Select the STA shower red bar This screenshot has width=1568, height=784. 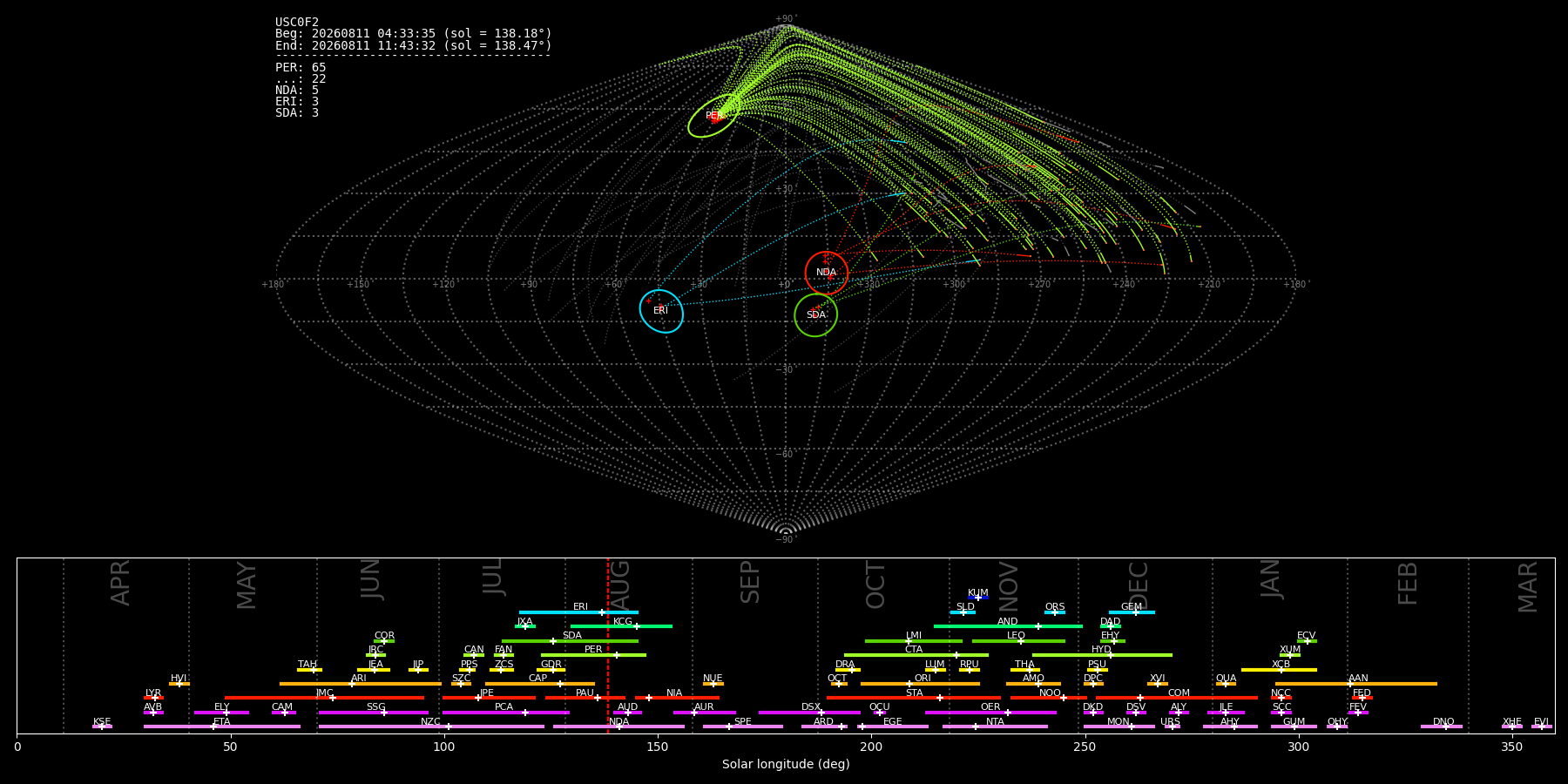coord(914,698)
